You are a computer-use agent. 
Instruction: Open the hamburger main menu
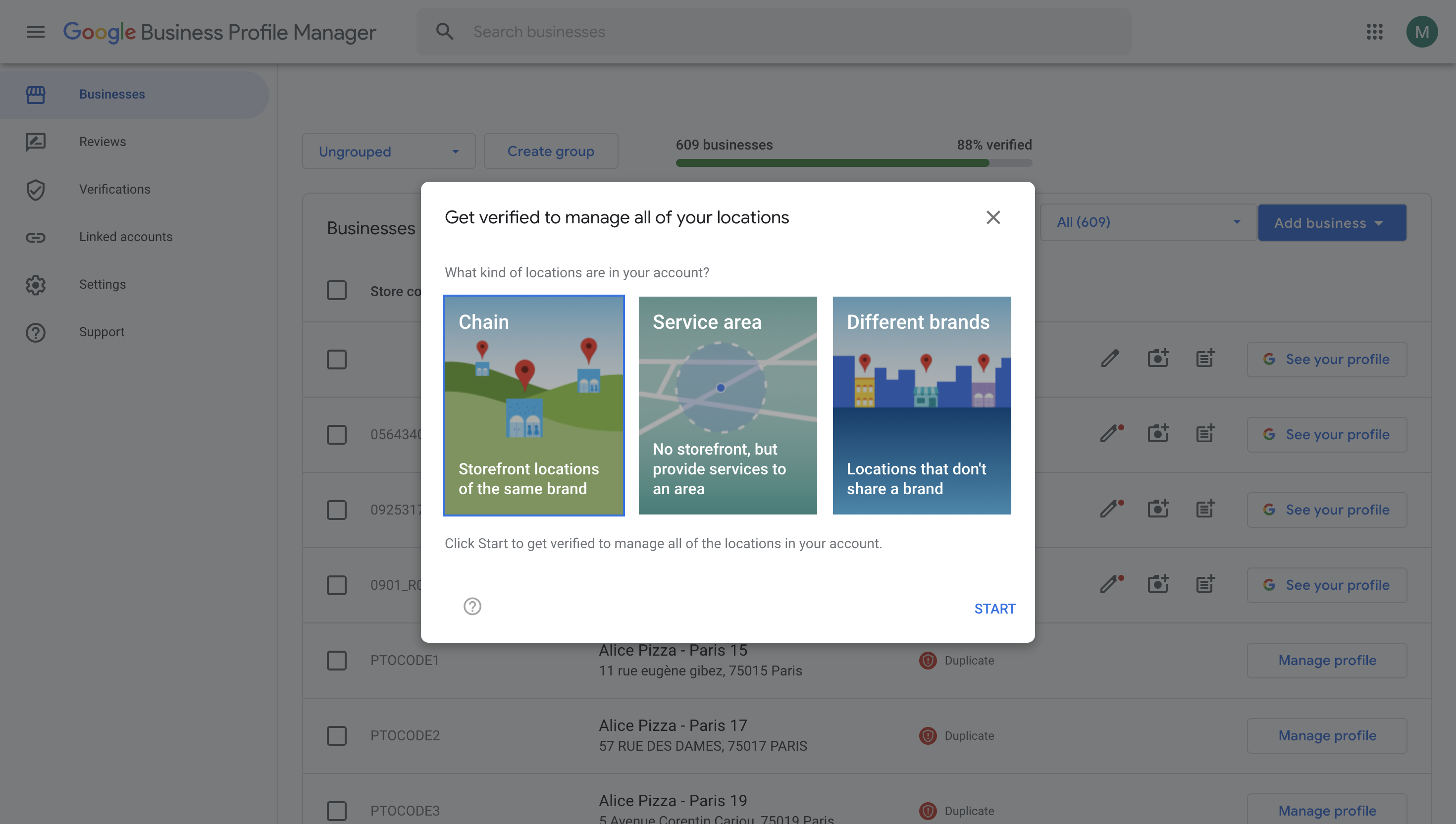tap(35, 32)
